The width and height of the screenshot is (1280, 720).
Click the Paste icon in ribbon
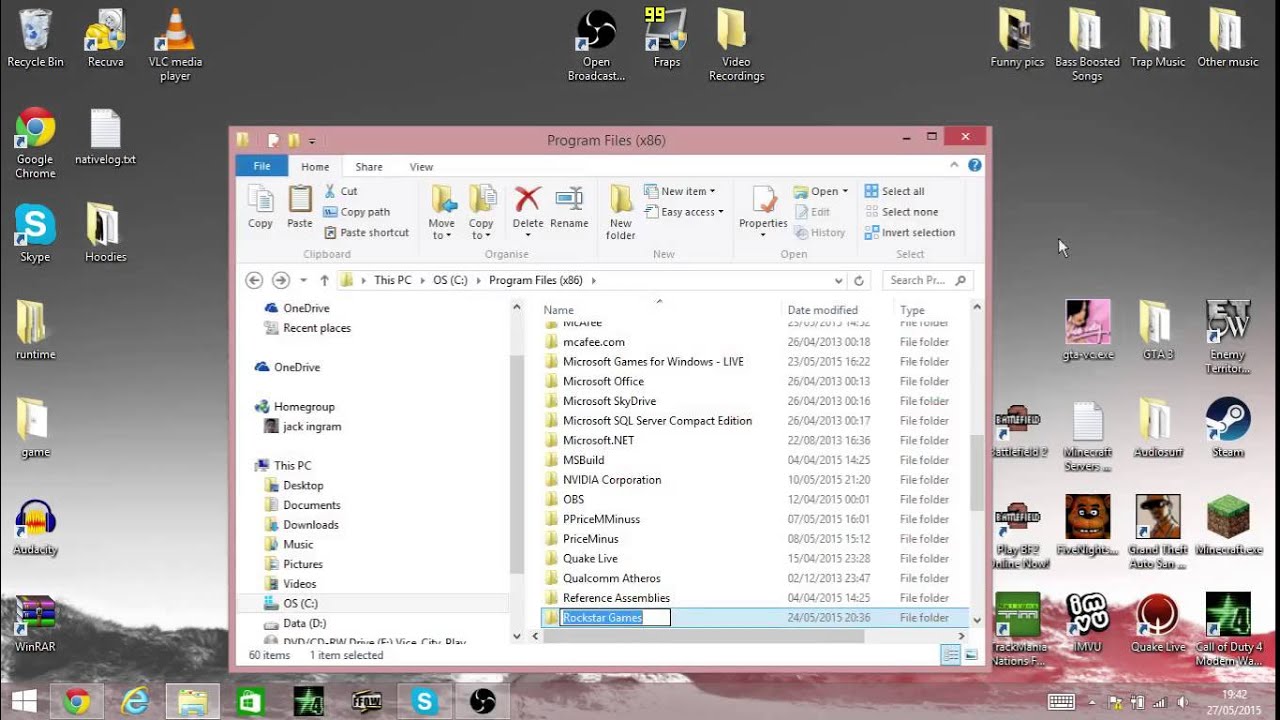(300, 208)
